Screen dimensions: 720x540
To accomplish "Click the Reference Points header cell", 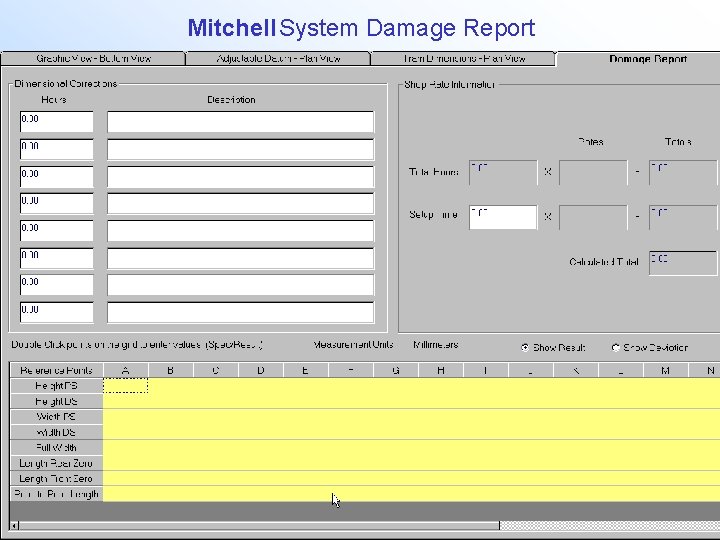I will [x=56, y=370].
